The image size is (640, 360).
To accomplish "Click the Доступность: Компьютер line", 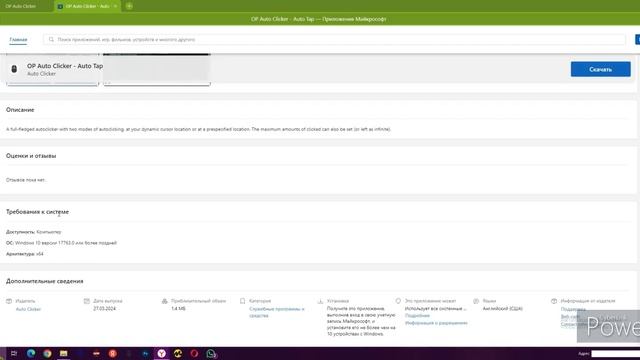I will (x=33, y=232).
